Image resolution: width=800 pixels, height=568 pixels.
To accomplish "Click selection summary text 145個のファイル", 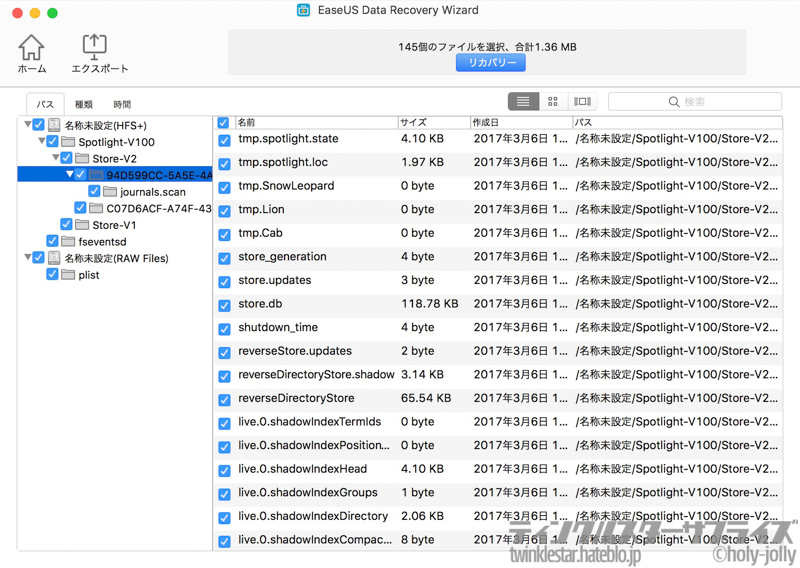I will click(487, 47).
